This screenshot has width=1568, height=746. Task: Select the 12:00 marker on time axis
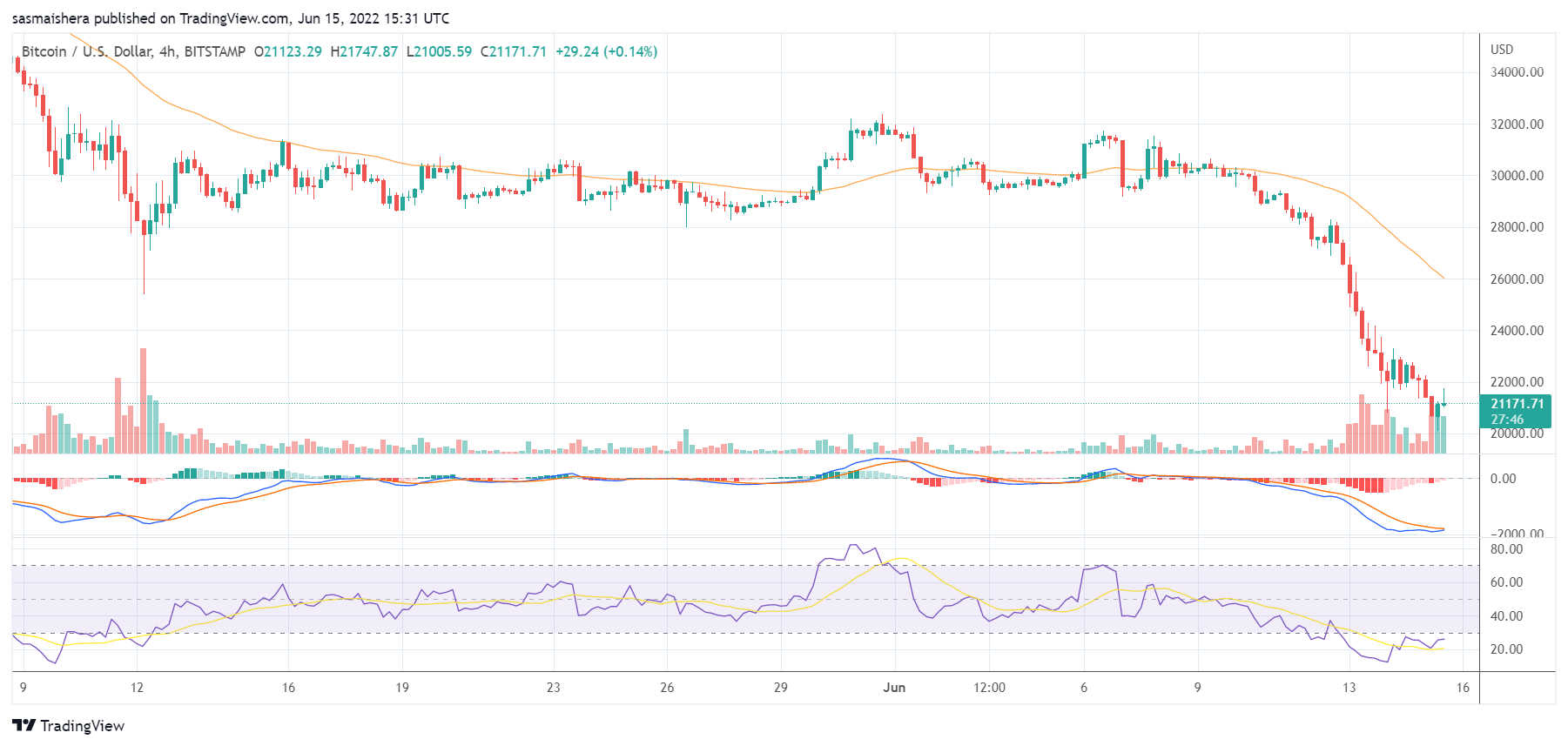pos(989,688)
